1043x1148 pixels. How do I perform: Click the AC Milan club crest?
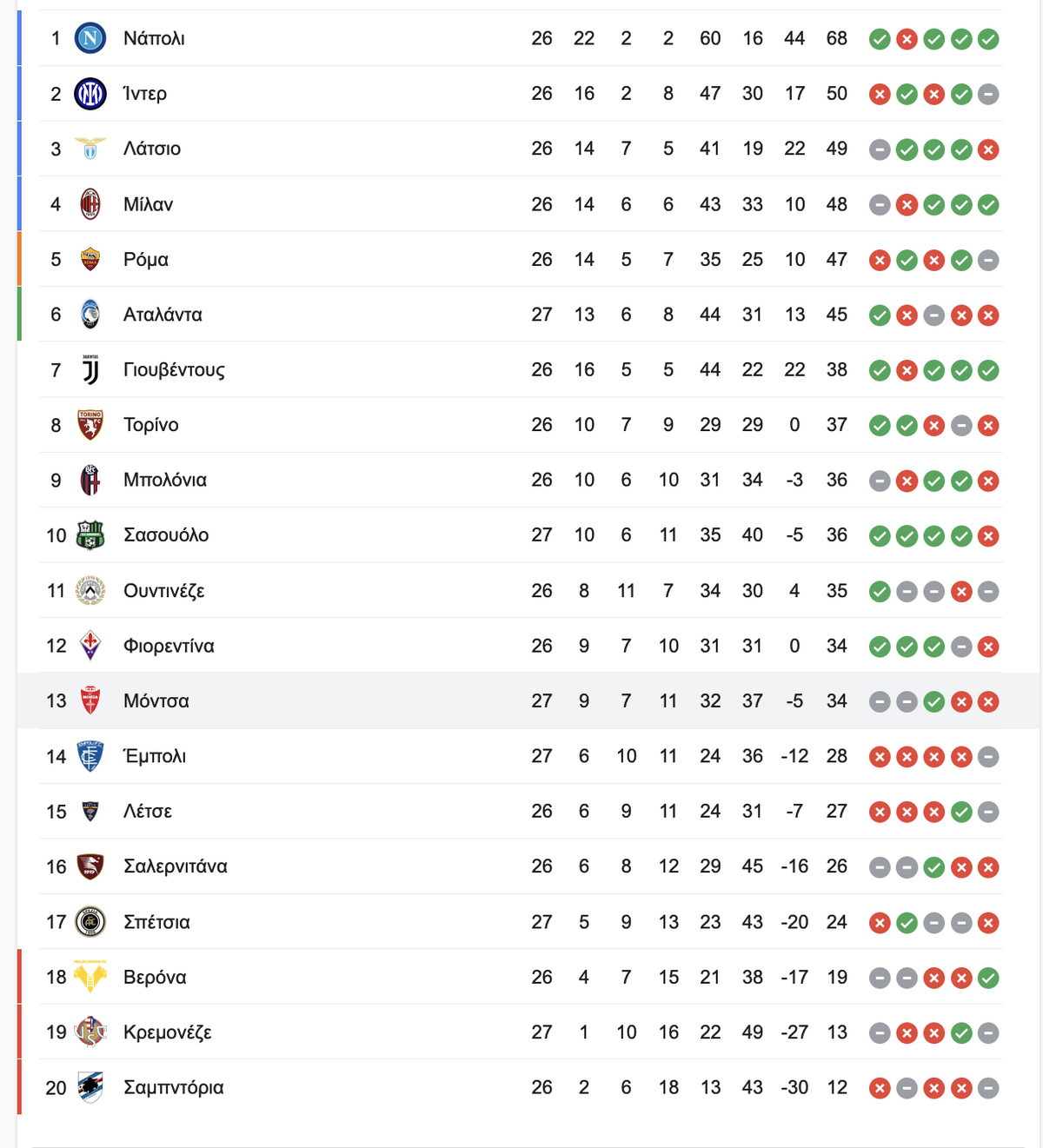point(90,204)
